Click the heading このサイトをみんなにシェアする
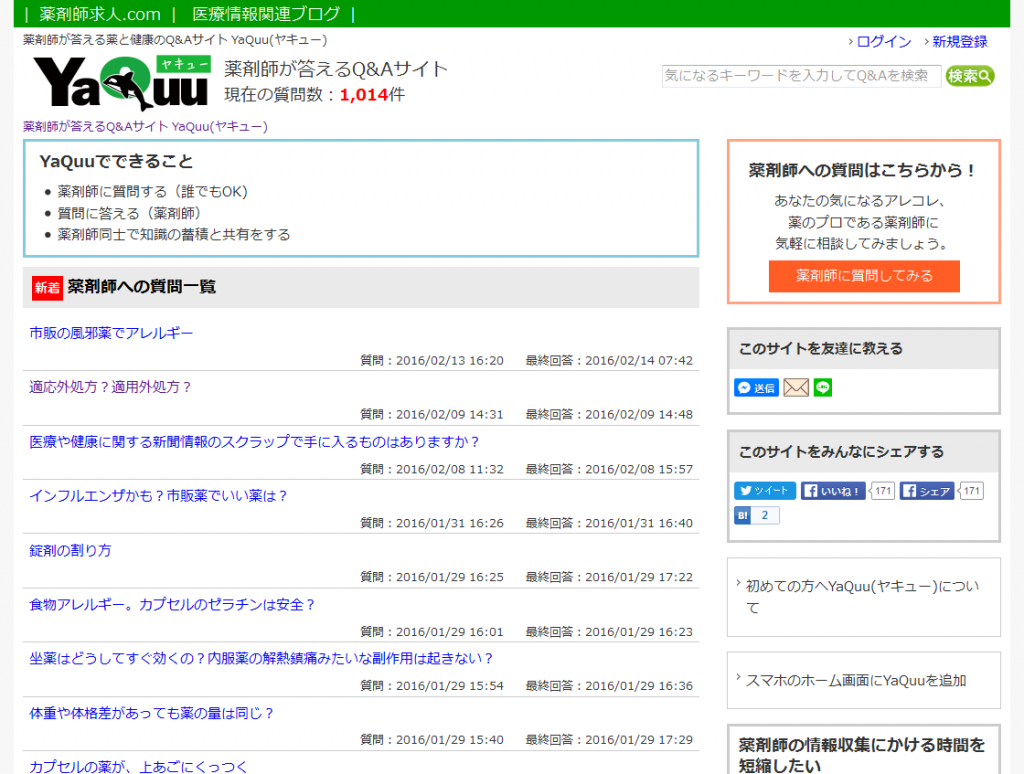This screenshot has width=1024, height=774. (x=841, y=452)
